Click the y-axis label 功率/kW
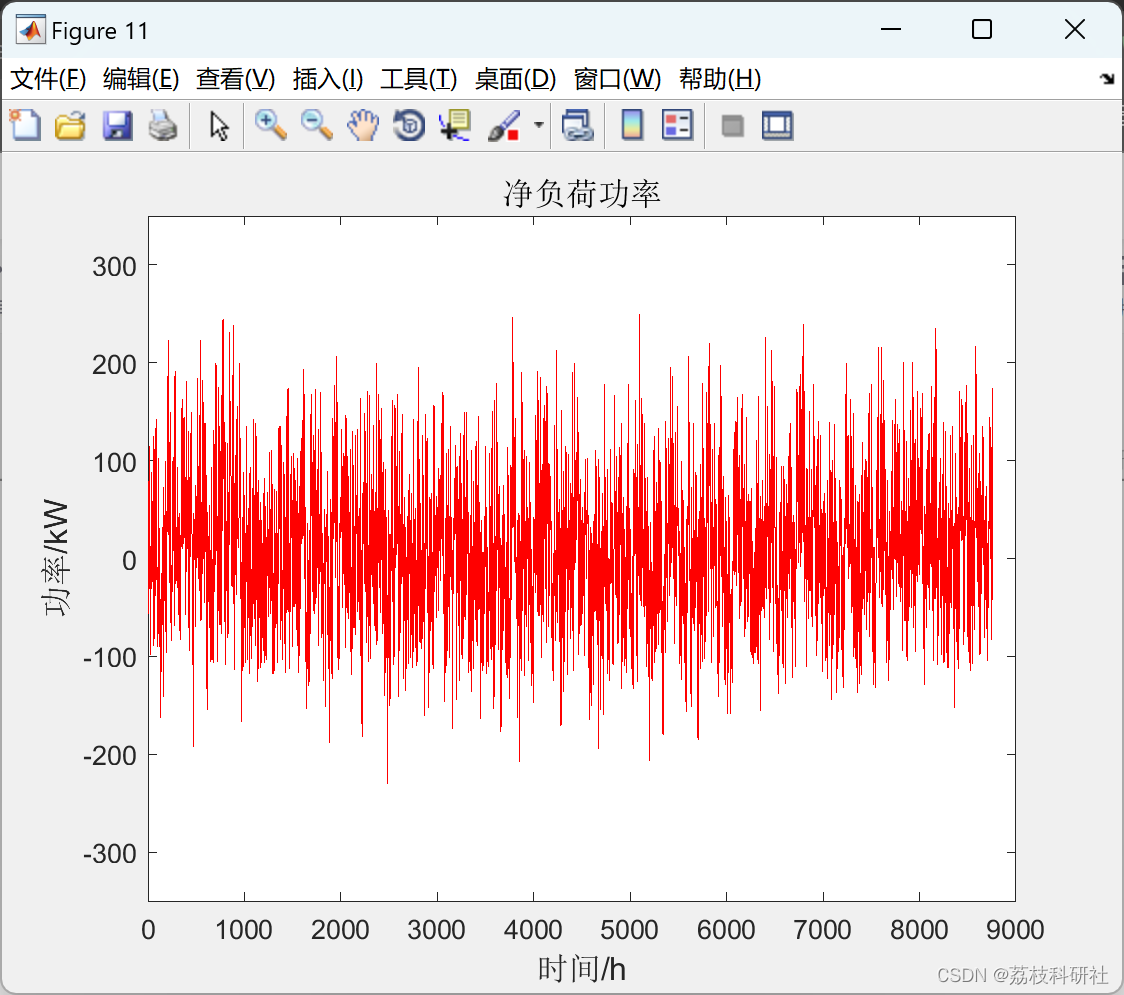 point(56,557)
